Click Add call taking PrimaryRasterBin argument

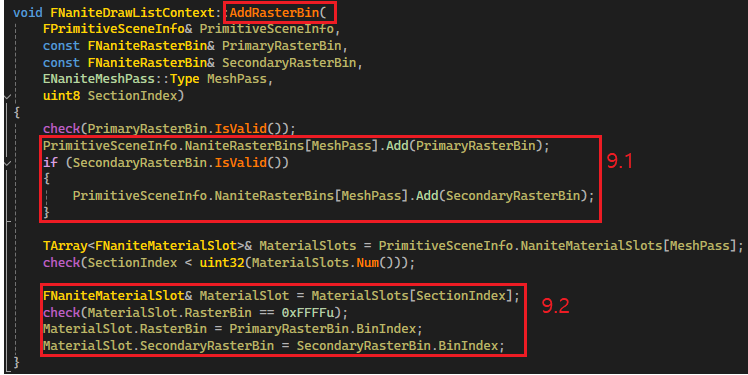[397, 146]
